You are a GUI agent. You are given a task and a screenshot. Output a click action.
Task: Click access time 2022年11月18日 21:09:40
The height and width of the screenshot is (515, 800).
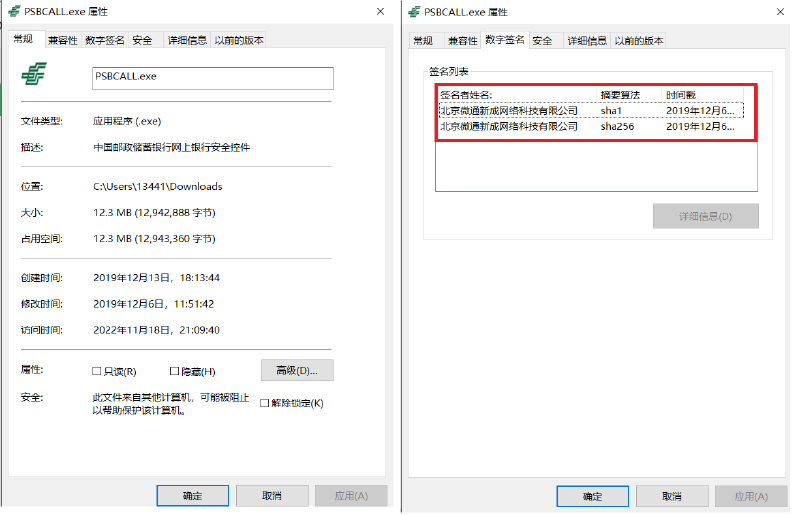coord(156,330)
